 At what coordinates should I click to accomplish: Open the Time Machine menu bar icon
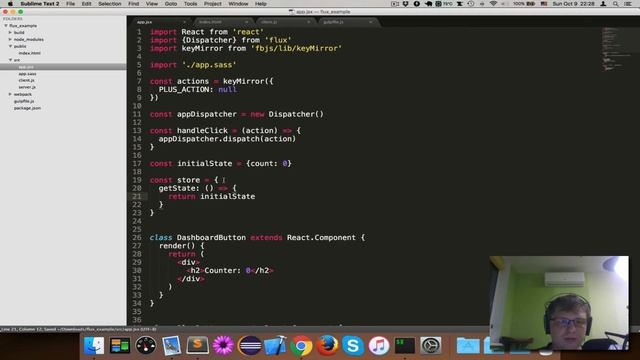(471, 4)
